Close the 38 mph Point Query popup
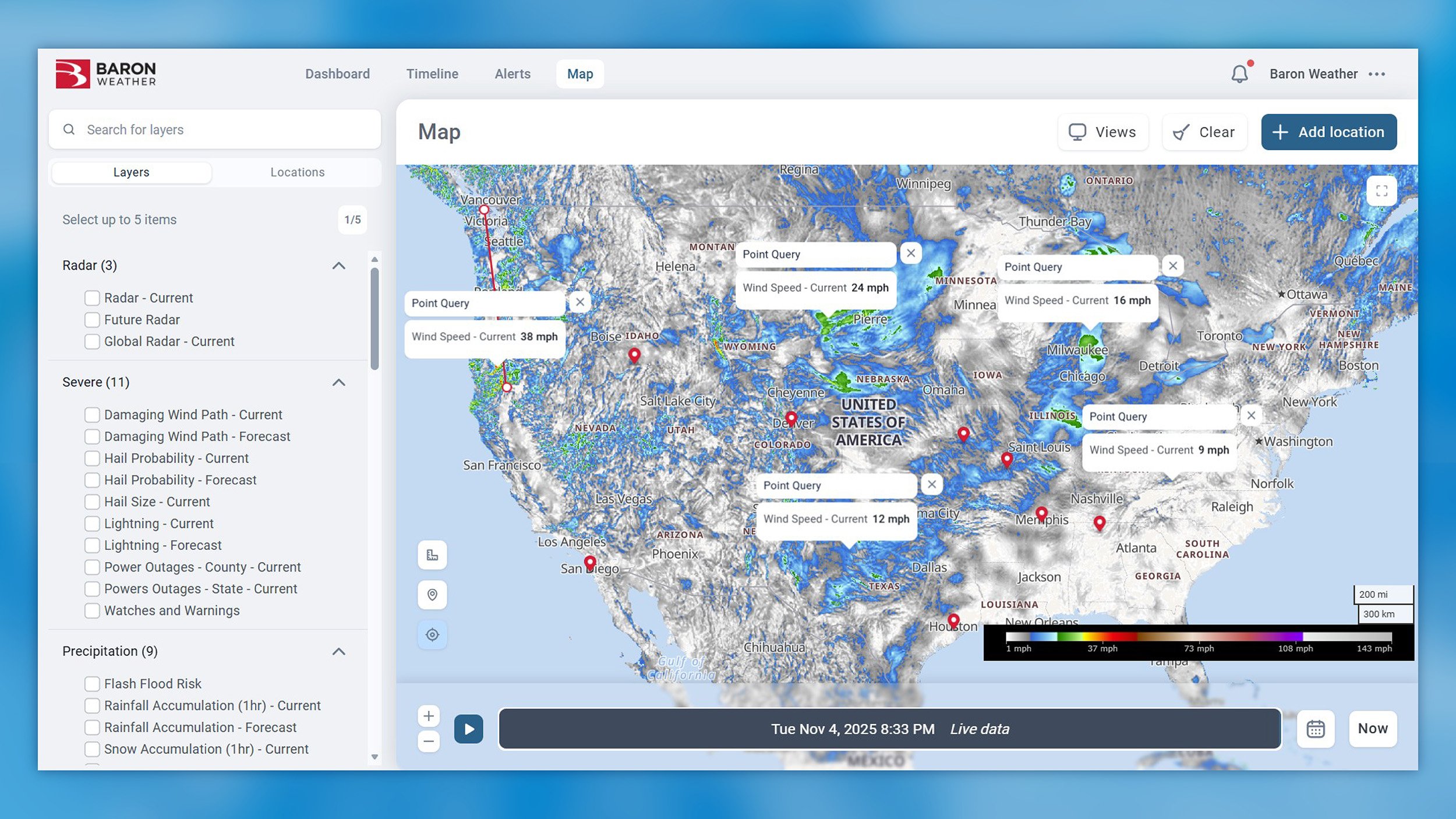The height and width of the screenshot is (819, 1456). coord(580,302)
